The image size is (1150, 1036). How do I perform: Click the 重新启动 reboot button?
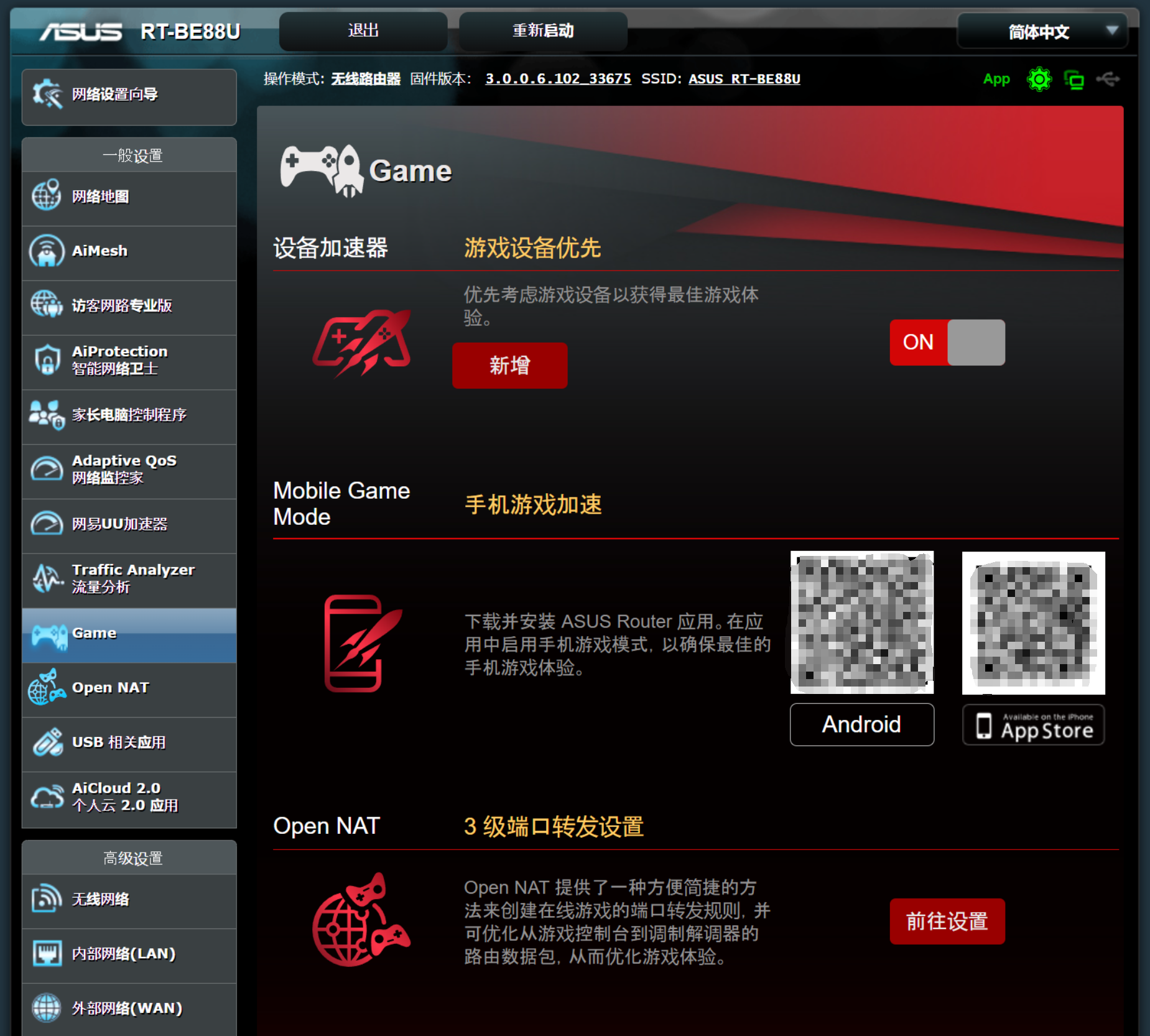542,30
